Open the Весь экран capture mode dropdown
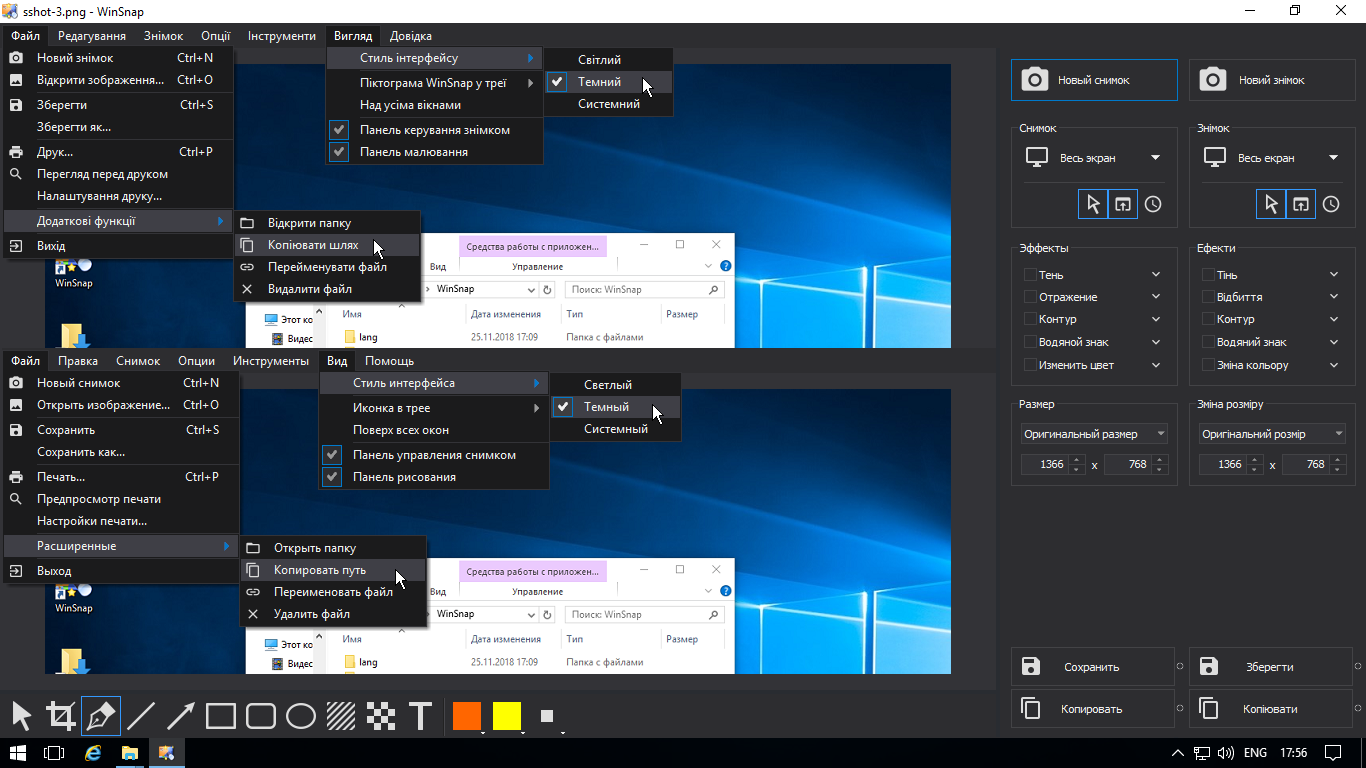 (x=1094, y=158)
